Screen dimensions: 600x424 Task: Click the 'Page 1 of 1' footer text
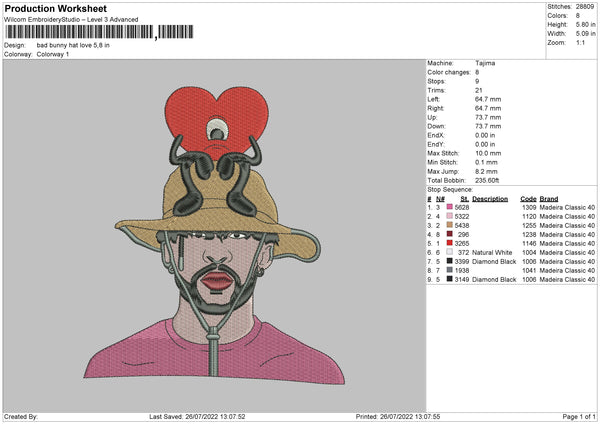coord(579,416)
